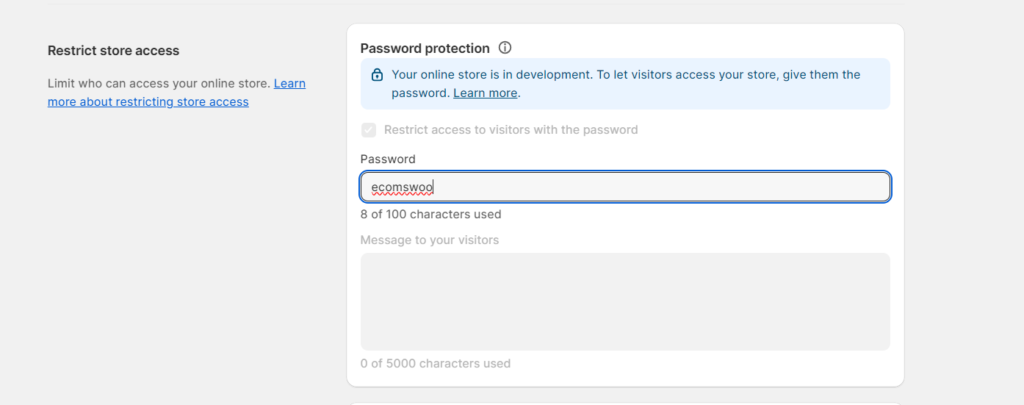Screen dimensions: 1024x405
Task: Click the '8 of 100 characters used' counter
Action: pyautogui.click(x=431, y=214)
